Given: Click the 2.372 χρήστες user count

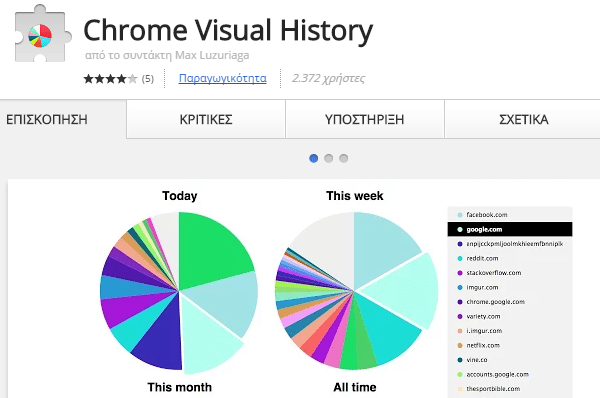Looking at the screenshot, I should click(x=328, y=78).
